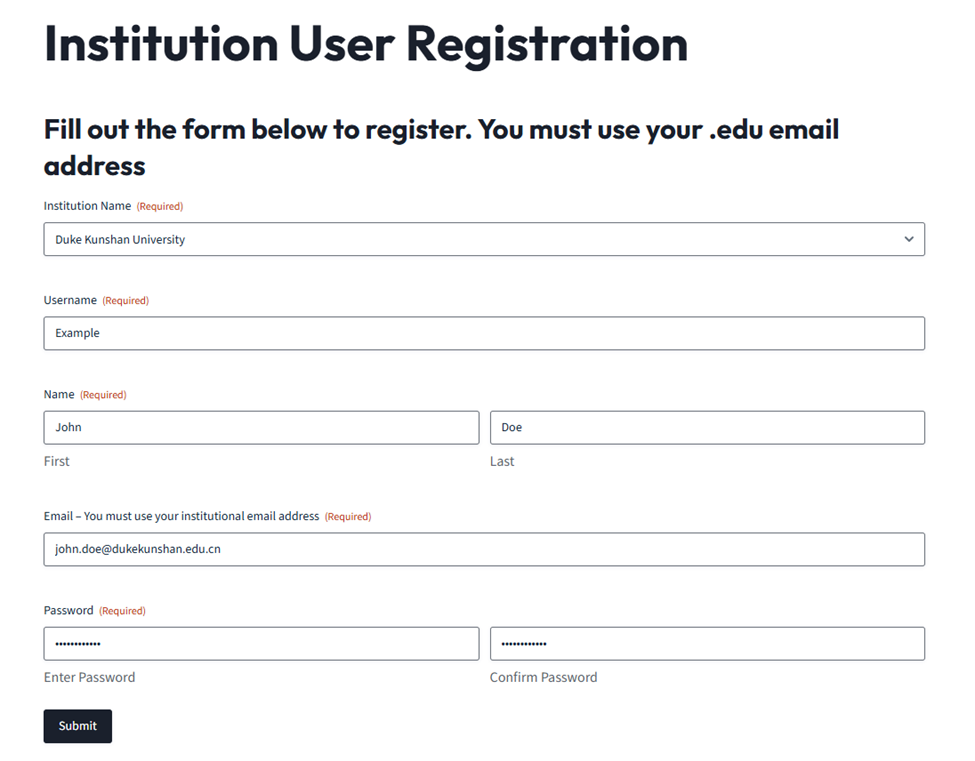The height and width of the screenshot is (761, 975).
Task: Focus the First name field with "John"
Action: pyautogui.click(x=261, y=428)
